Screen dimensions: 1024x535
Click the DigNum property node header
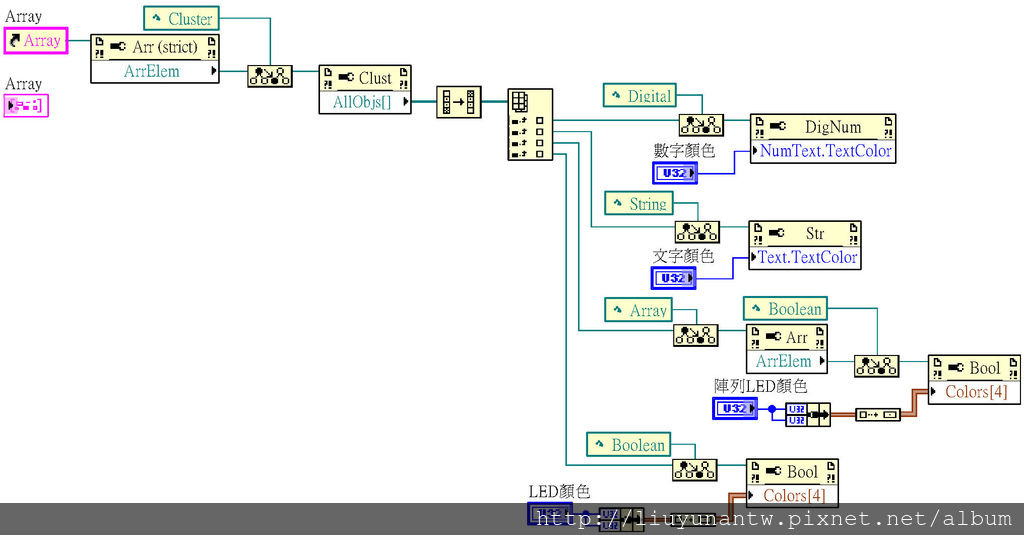click(x=823, y=127)
